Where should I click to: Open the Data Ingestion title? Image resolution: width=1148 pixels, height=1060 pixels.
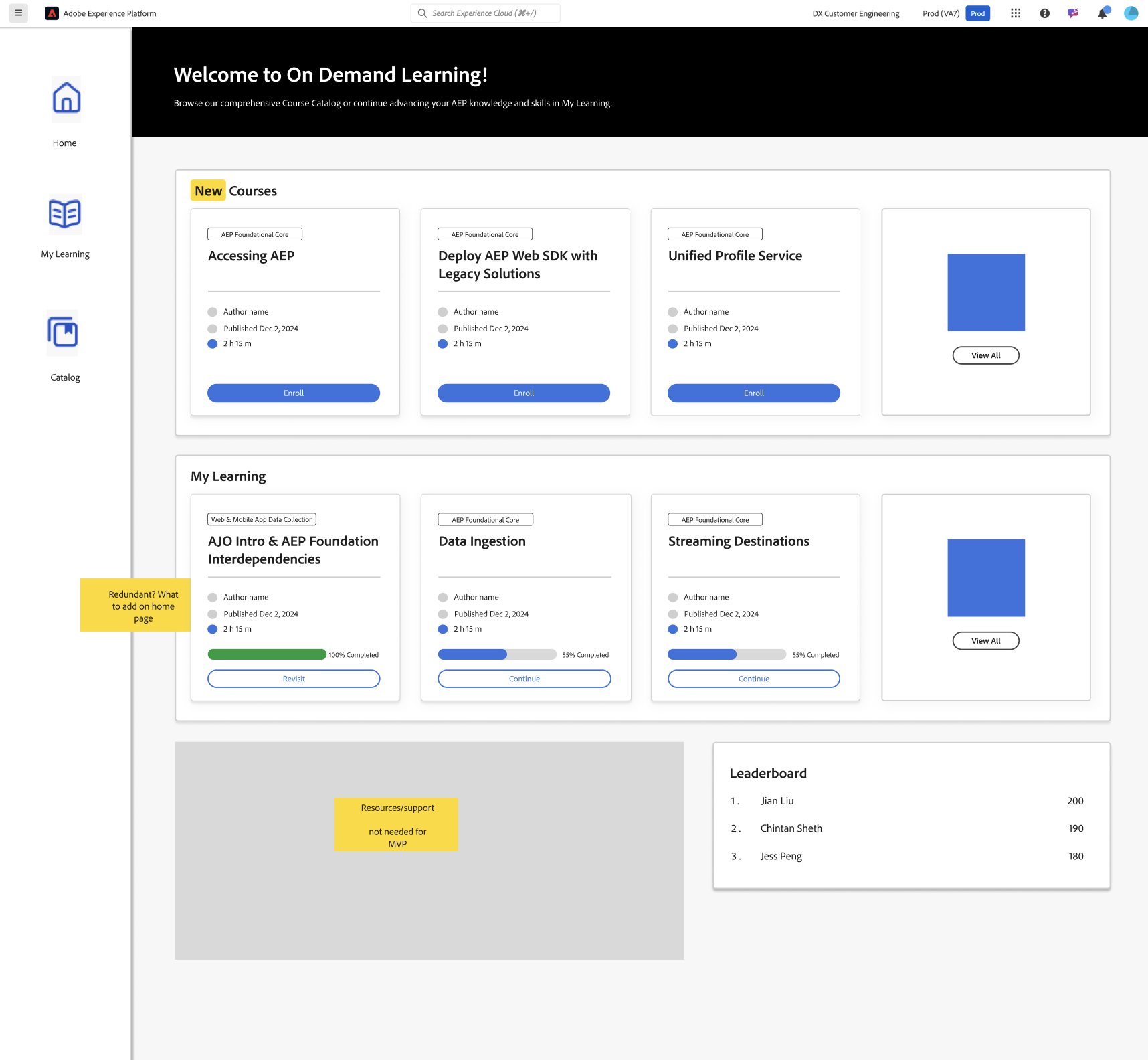482,541
